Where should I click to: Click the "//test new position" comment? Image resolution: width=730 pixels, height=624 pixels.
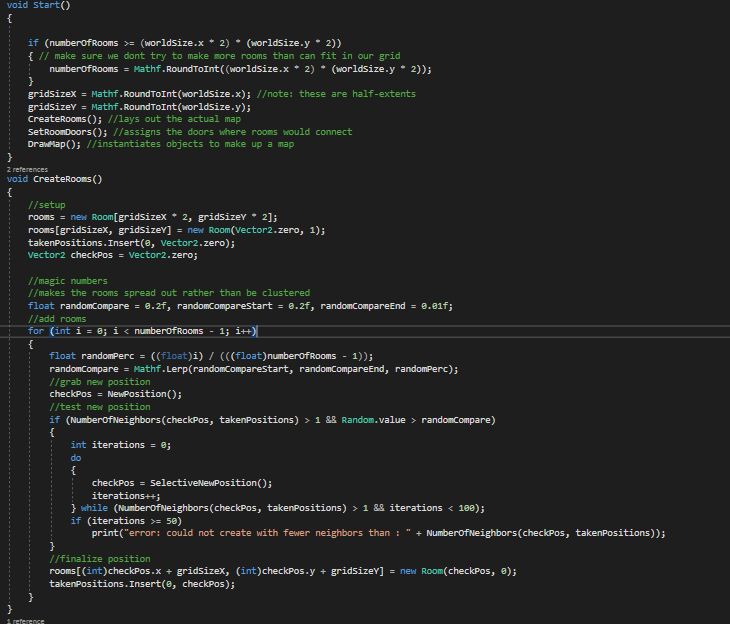point(100,407)
